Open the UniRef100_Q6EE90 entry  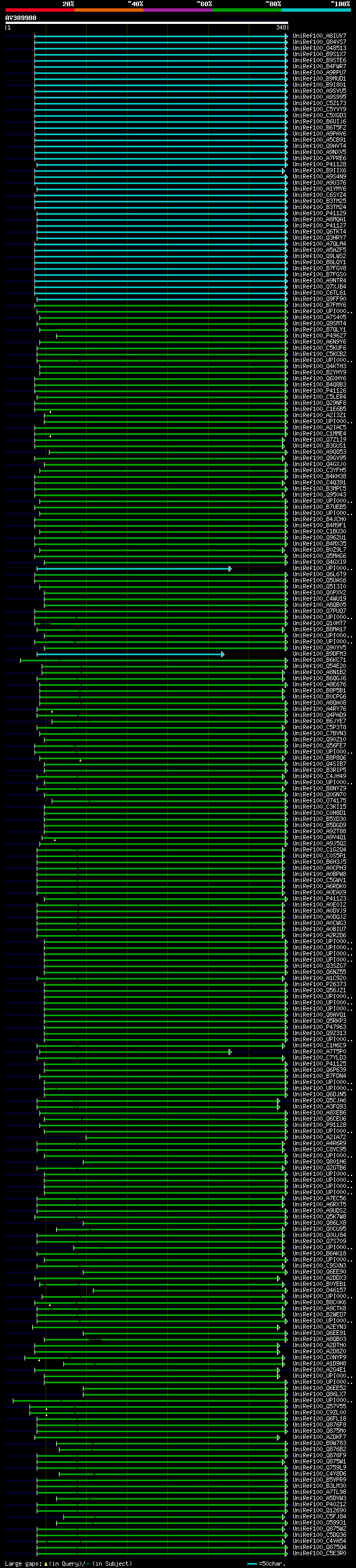click(x=319, y=1273)
